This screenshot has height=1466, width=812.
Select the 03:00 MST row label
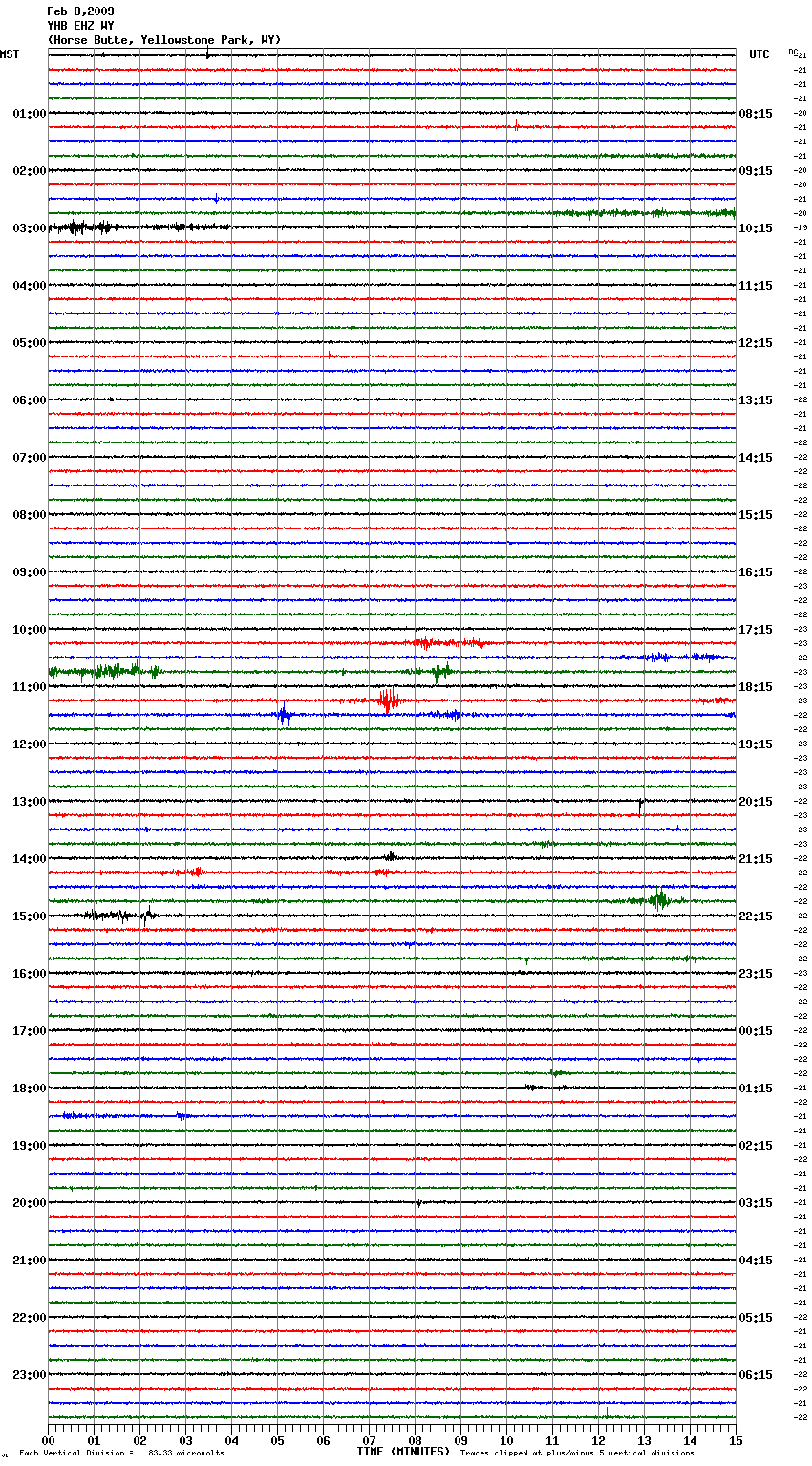tap(30, 228)
